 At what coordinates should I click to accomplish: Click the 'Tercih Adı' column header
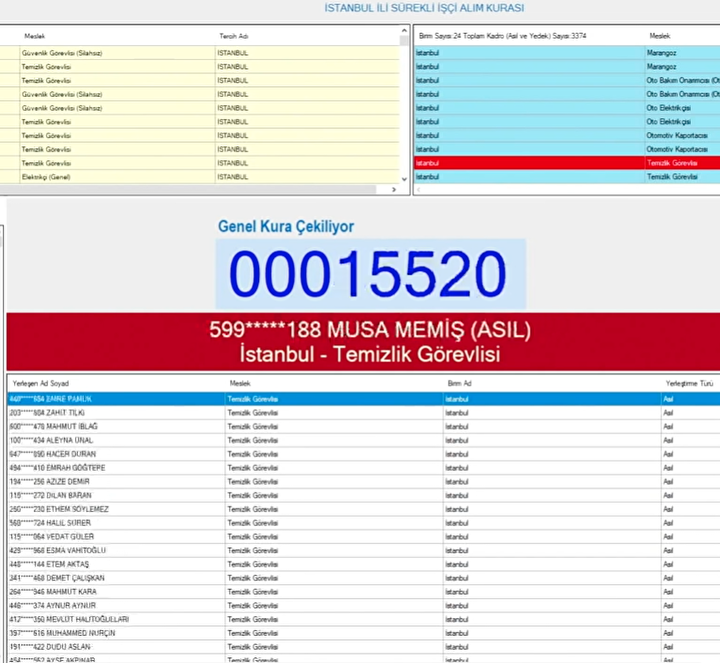coord(234,36)
